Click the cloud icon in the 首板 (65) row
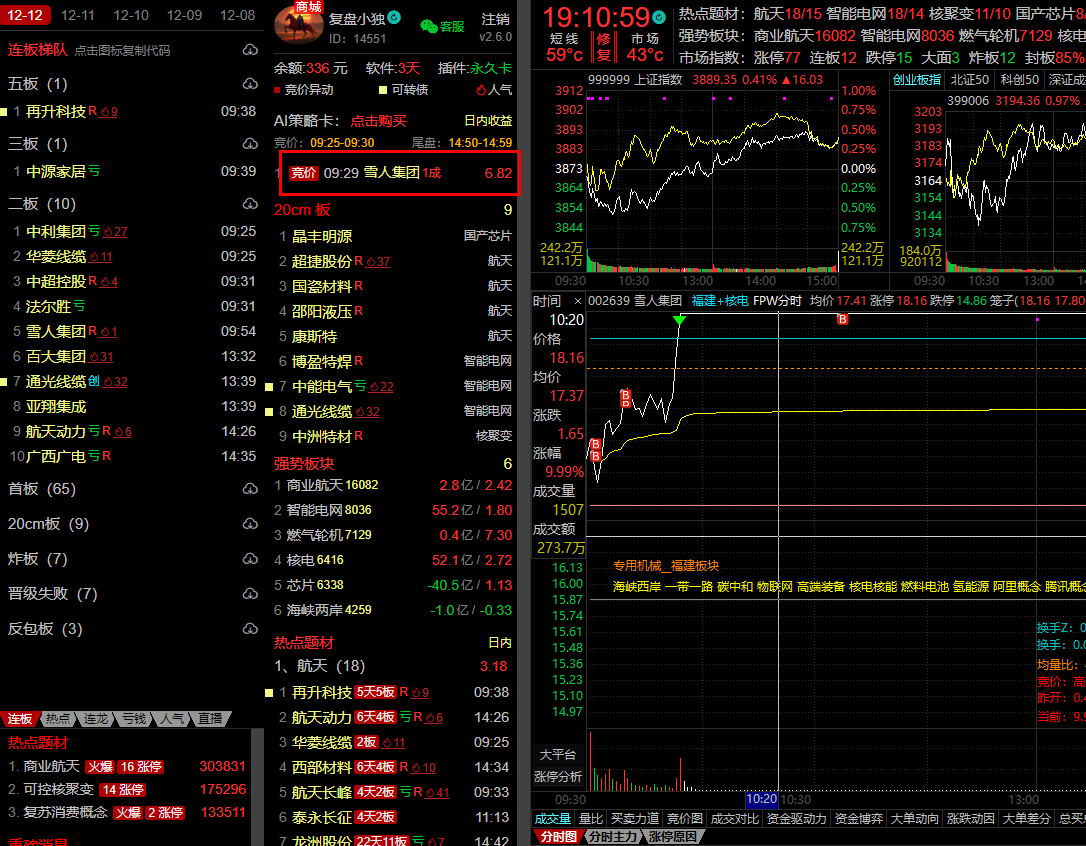The height and width of the screenshot is (846, 1086). [x=250, y=489]
